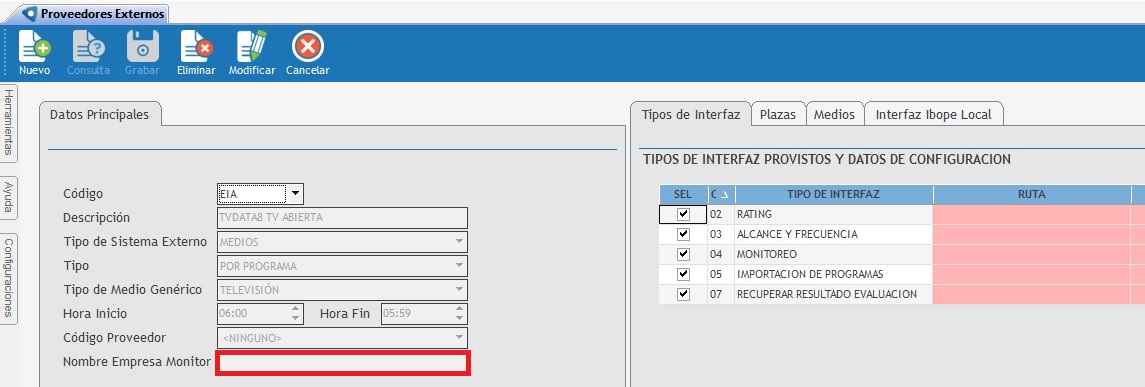Toggle the IMPORTACION DE PROGRAMAS checkbox
Viewport: 1145px width, 387px height.
pos(683,274)
